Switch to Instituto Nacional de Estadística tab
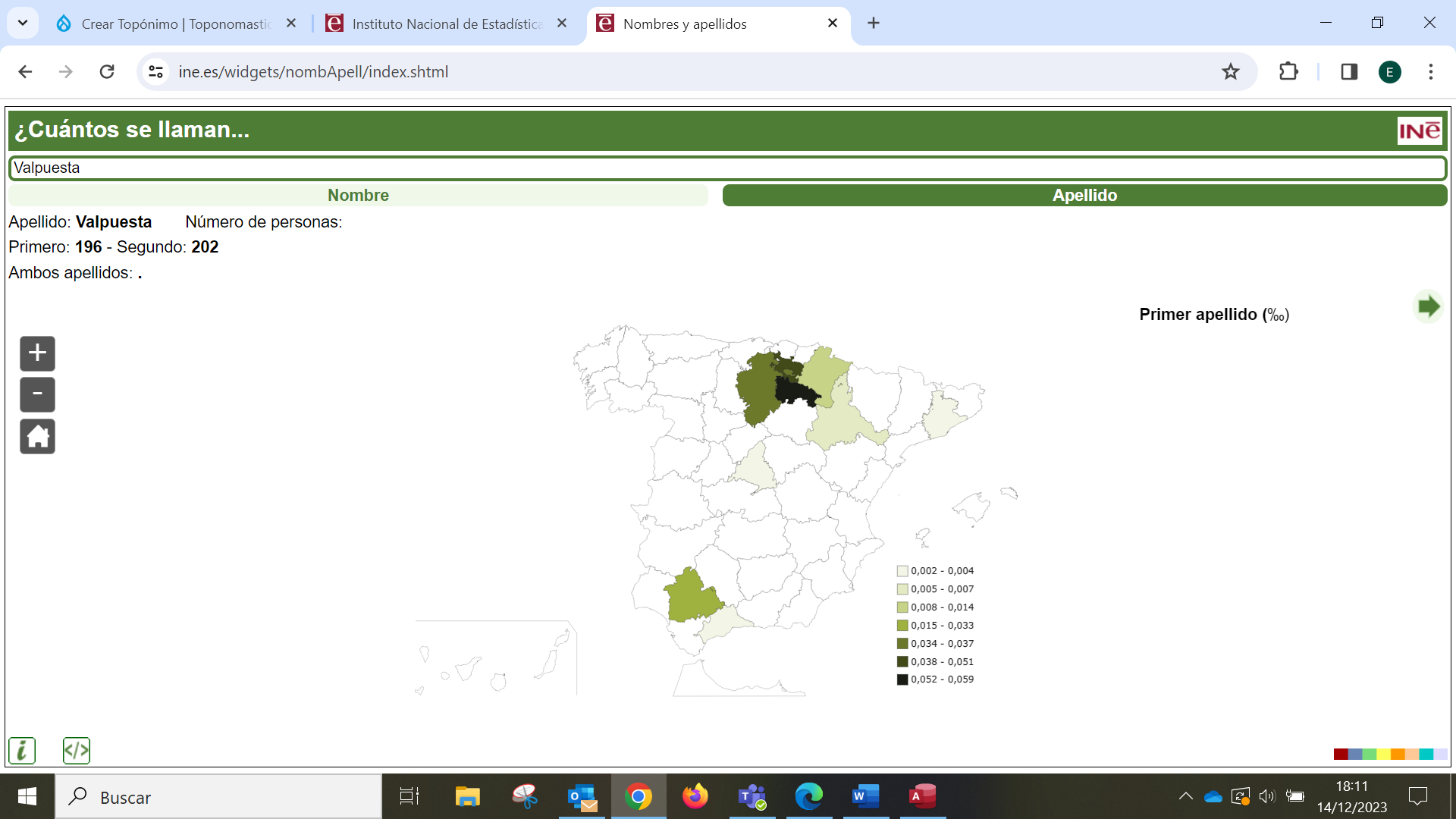This screenshot has width=1456, height=819. tap(447, 24)
